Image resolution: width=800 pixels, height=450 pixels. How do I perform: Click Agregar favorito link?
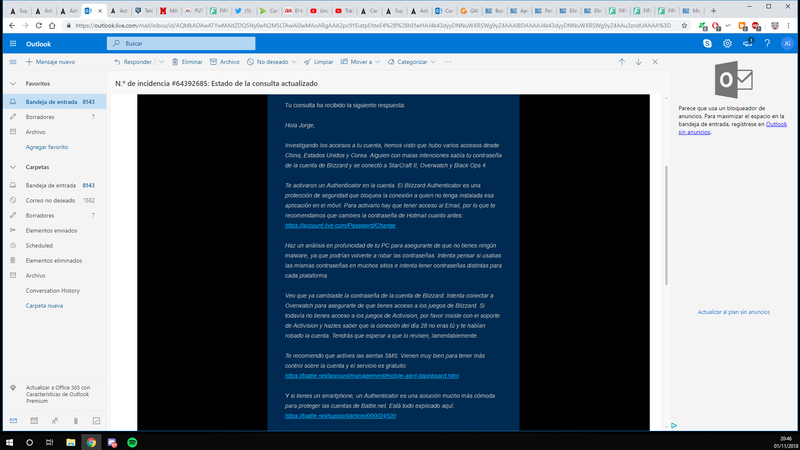[47, 147]
